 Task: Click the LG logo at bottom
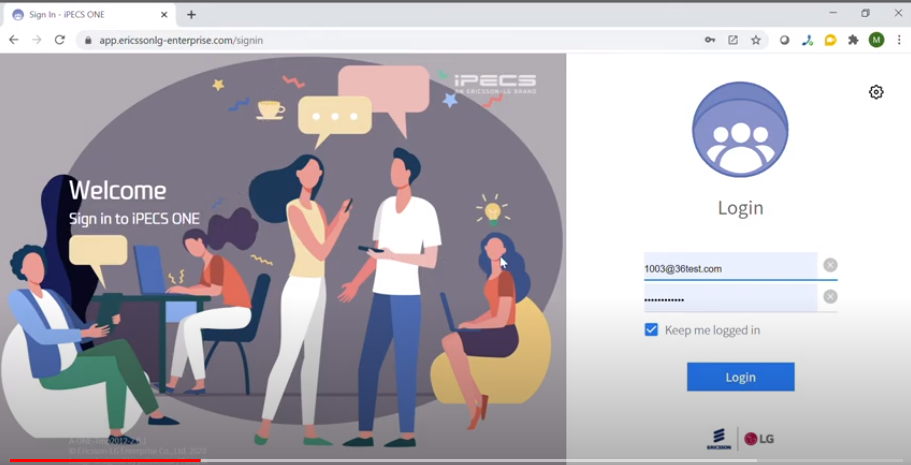coord(759,439)
